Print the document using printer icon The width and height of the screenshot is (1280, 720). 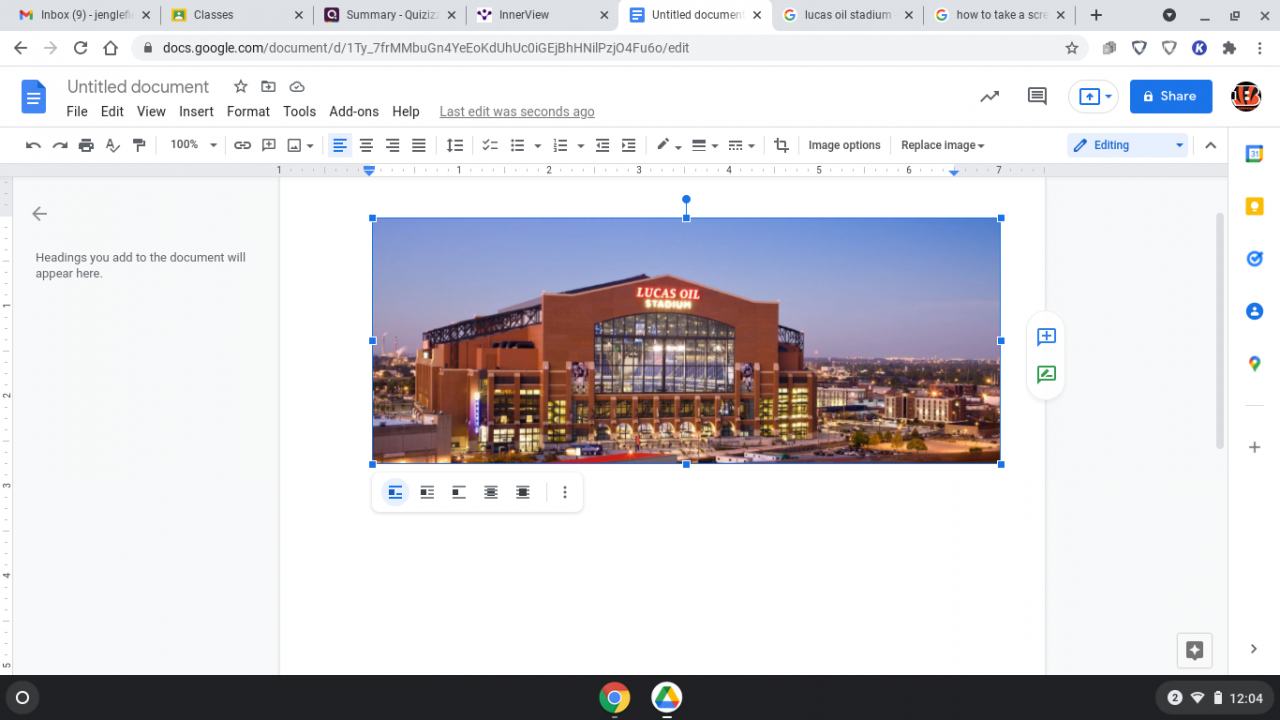click(x=86, y=145)
